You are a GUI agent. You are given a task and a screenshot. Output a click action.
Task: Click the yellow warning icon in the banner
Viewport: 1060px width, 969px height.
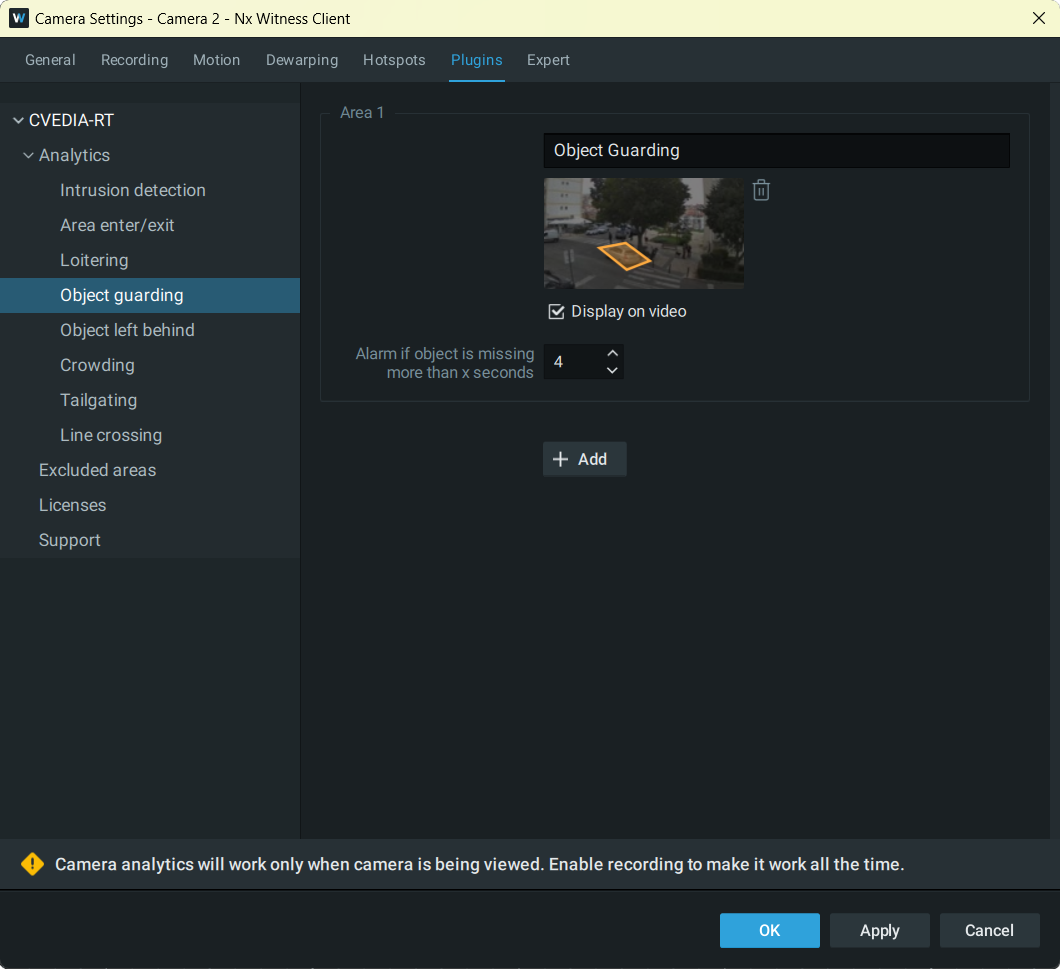(32, 864)
